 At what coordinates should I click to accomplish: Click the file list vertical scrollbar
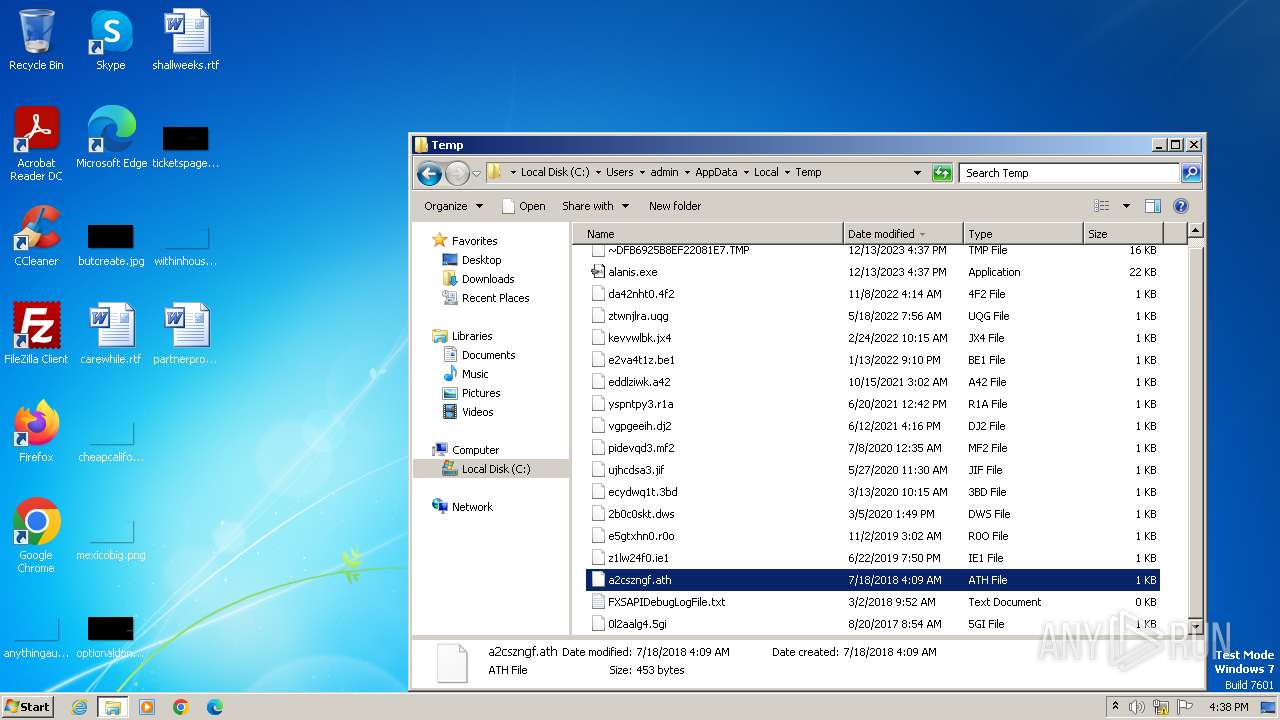(1194, 428)
